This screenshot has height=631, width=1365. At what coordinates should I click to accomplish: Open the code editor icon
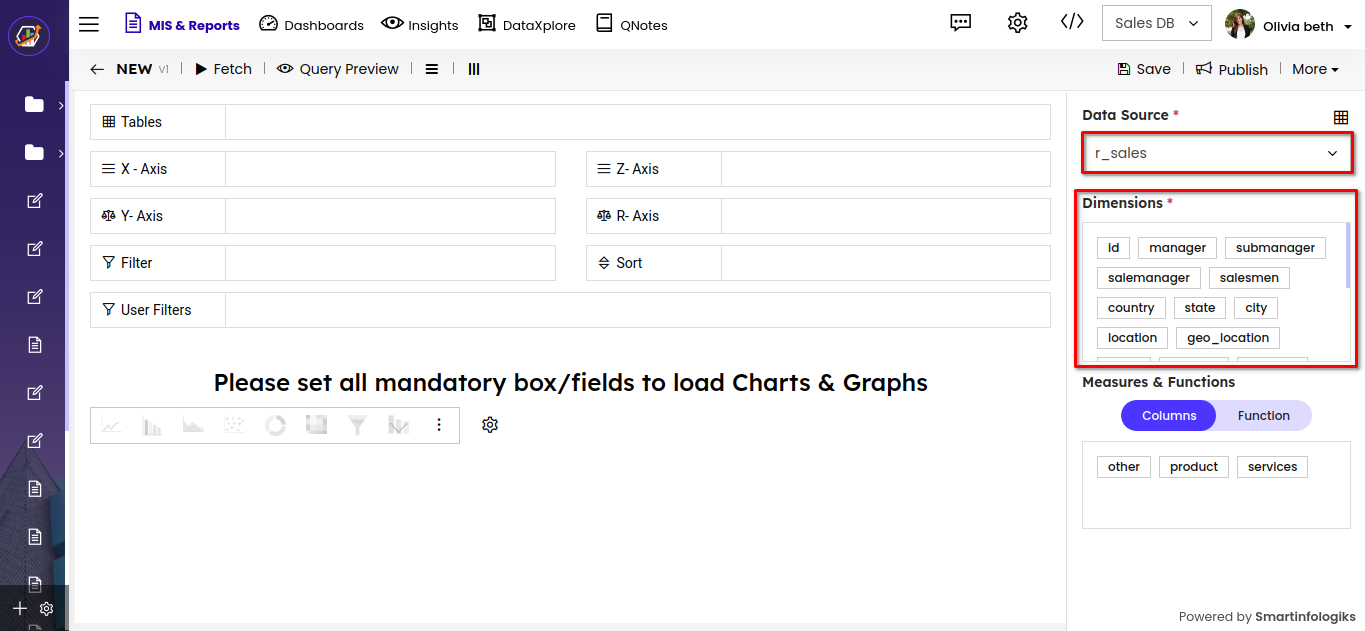pos(1072,23)
